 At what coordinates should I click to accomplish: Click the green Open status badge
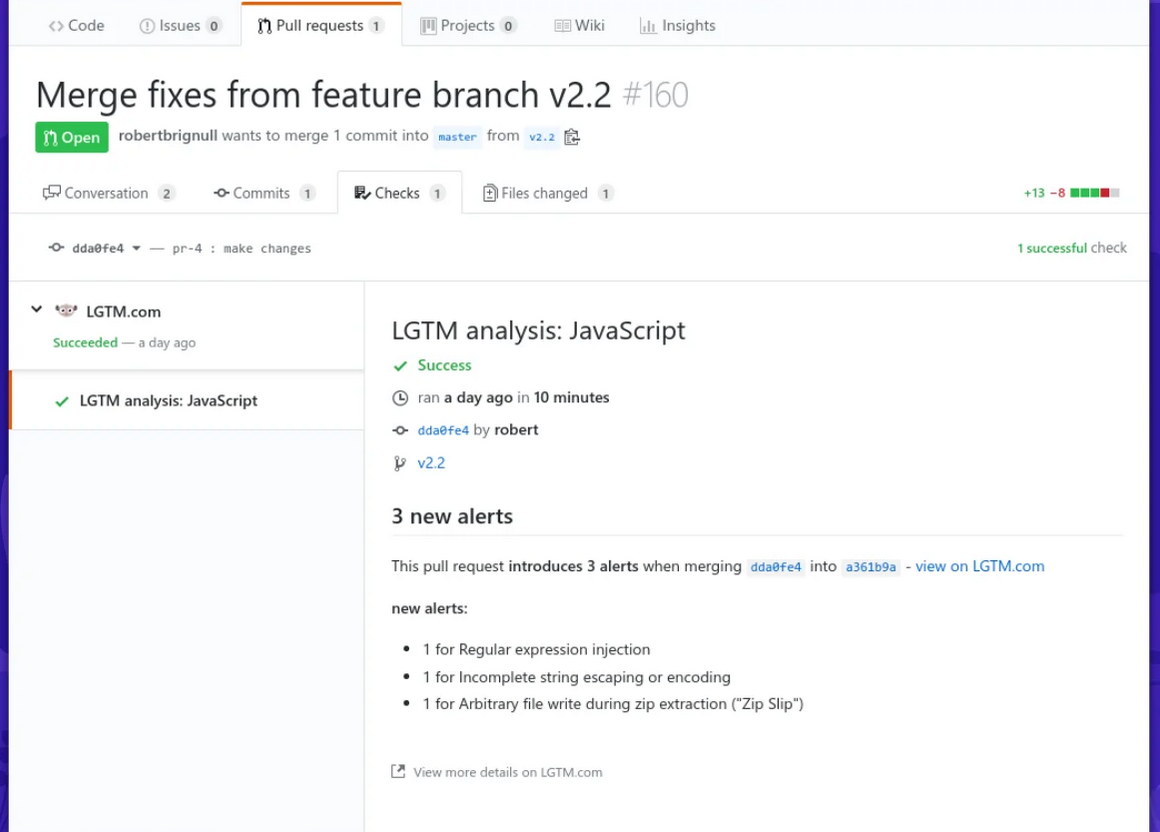tap(71, 136)
